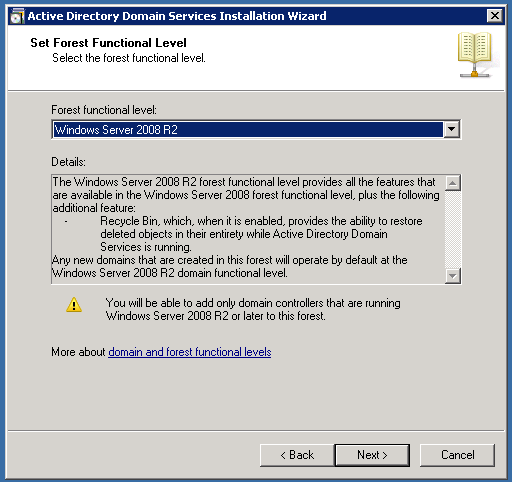Select the Windows Server 2008 R2 combo box
The image size is (512, 482).
point(256,129)
